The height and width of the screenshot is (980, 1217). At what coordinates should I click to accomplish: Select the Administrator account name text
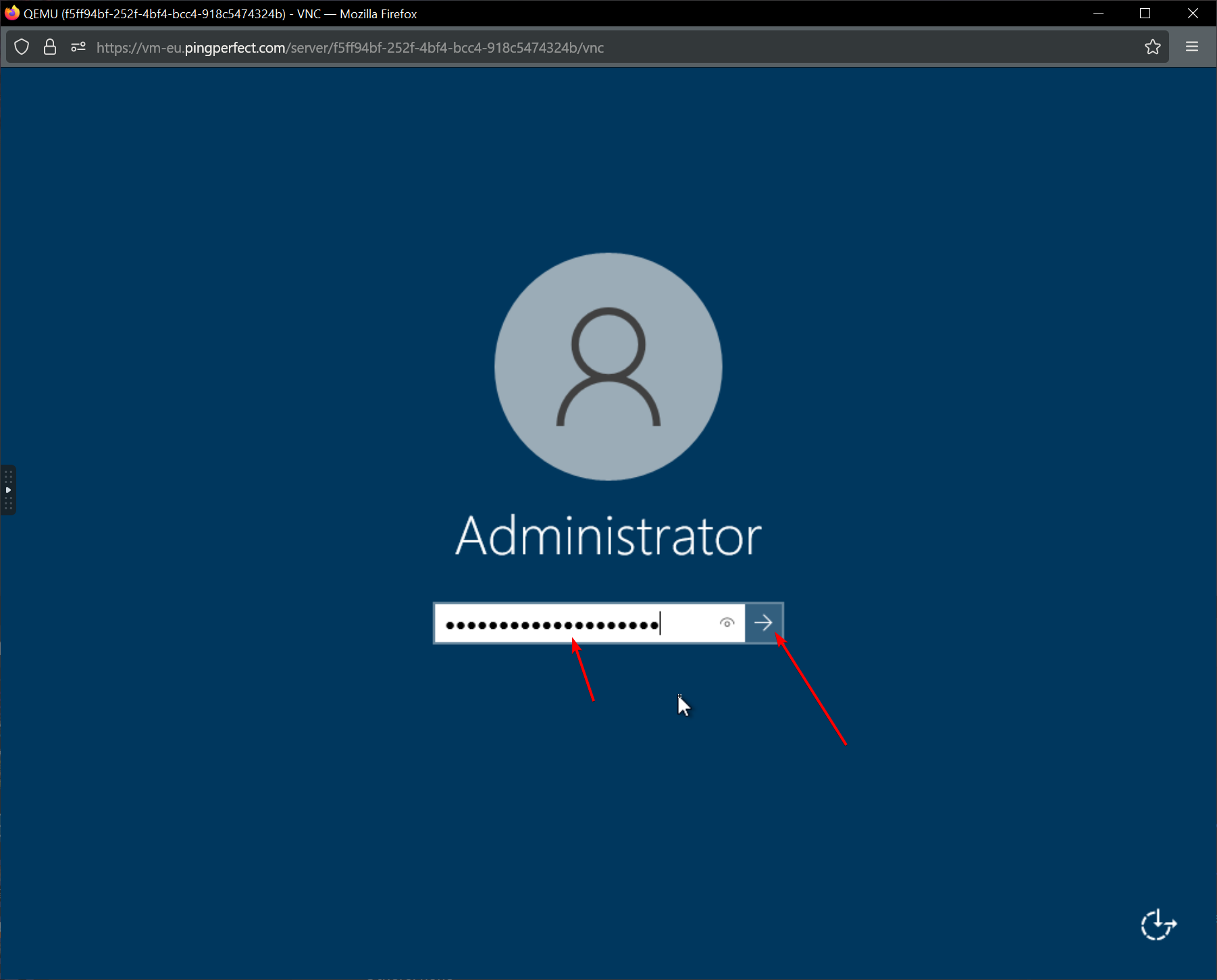point(608,536)
